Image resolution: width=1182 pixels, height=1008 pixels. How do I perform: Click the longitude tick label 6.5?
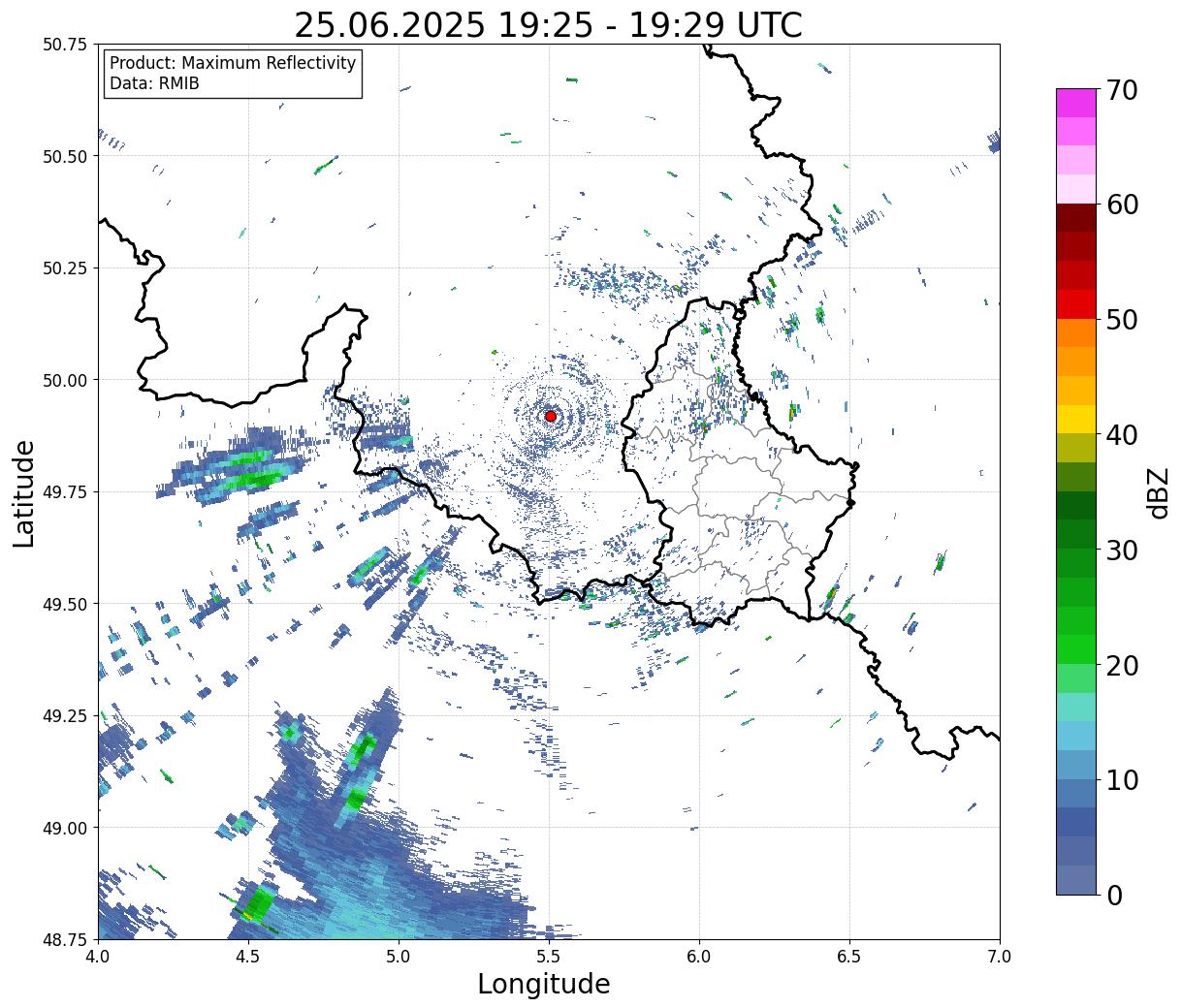(x=849, y=956)
